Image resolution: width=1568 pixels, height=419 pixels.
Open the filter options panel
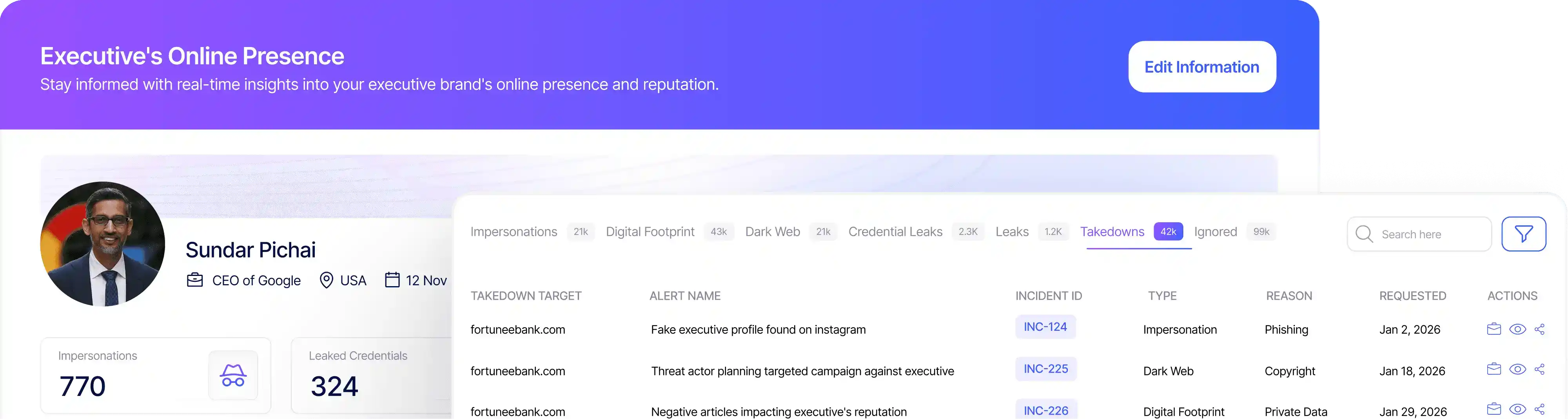(x=1524, y=234)
